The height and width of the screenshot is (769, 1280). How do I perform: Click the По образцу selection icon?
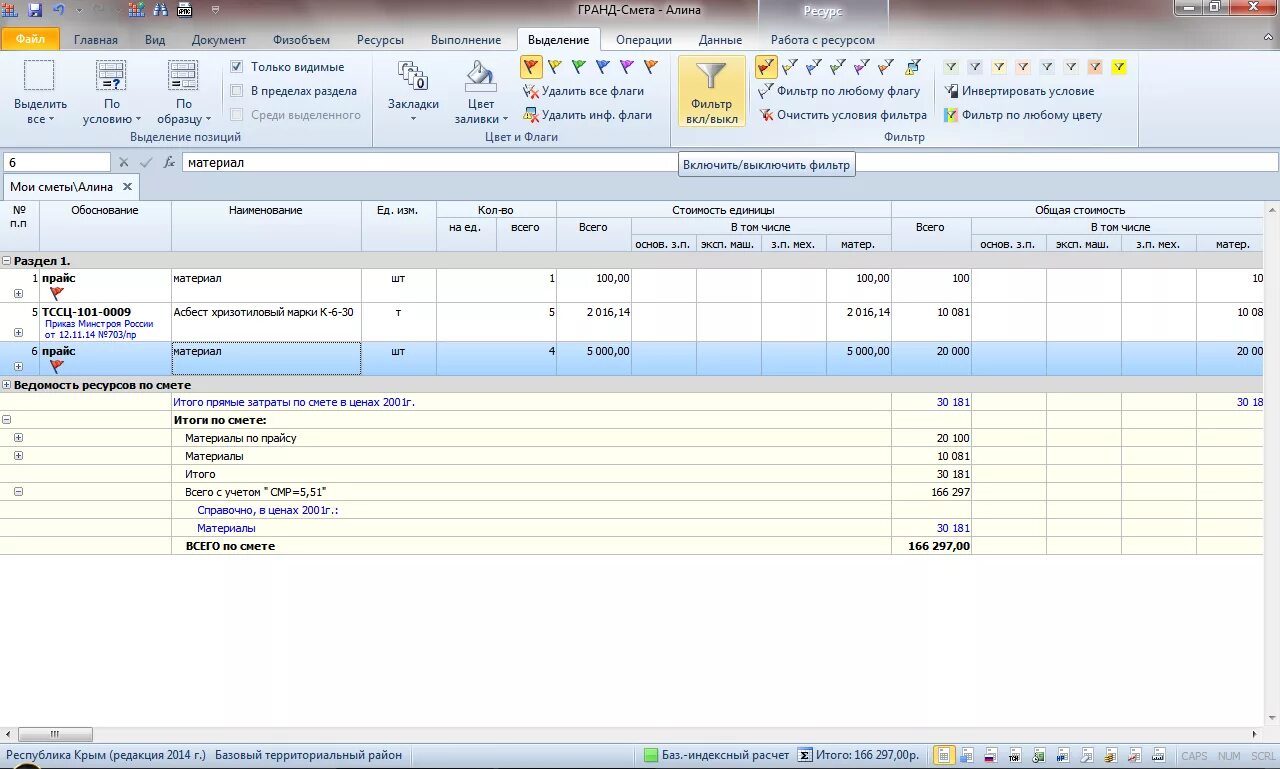coord(183,76)
